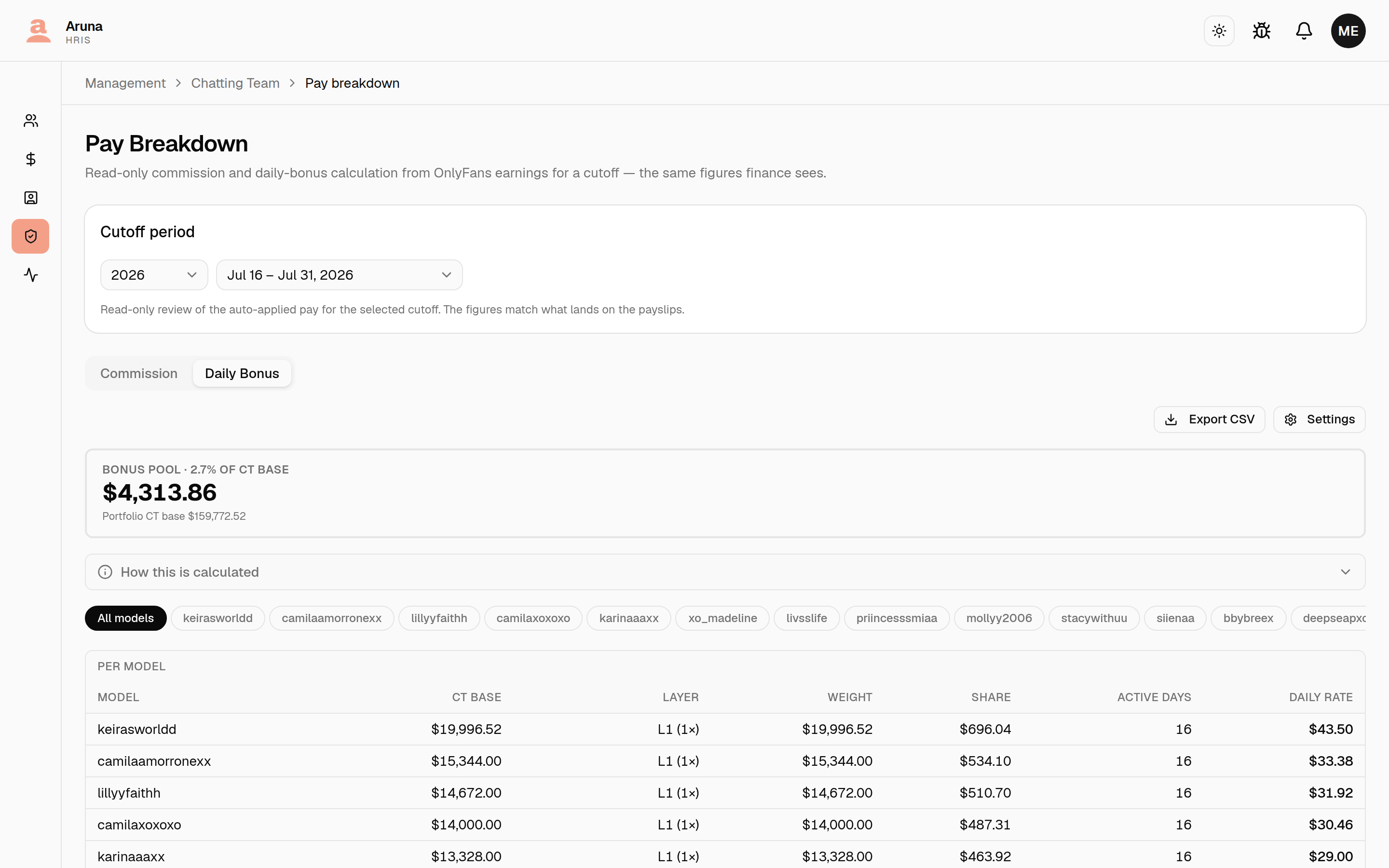Open the Settings button
Screen dimensions: 1389x868
click(x=1319, y=420)
